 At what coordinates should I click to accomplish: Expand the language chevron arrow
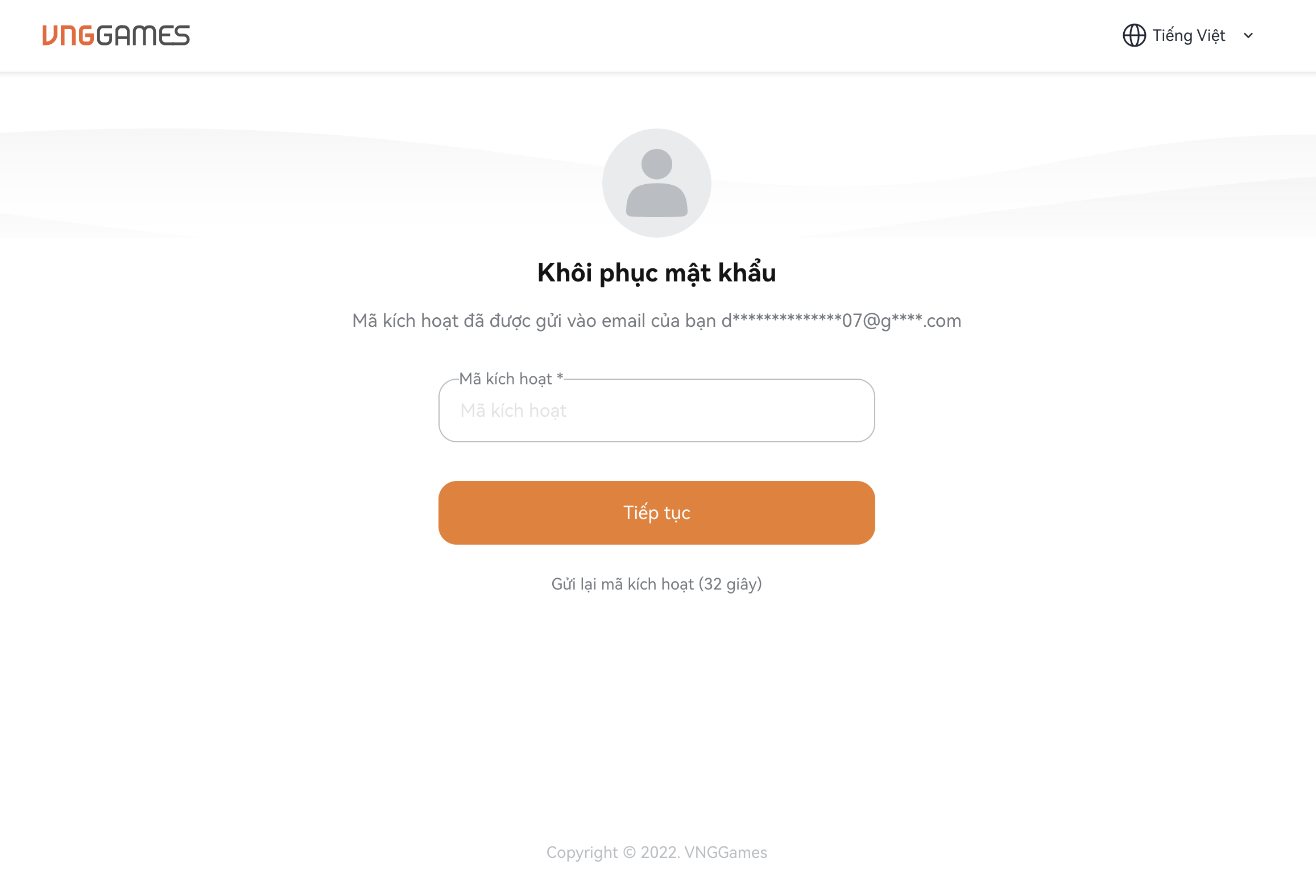(1248, 35)
